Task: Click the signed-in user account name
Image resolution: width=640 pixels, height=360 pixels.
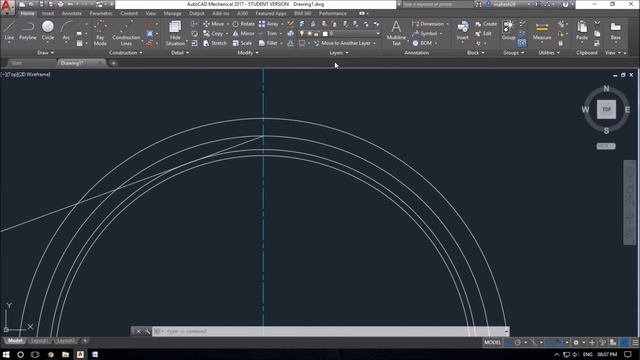Action: [505, 4]
